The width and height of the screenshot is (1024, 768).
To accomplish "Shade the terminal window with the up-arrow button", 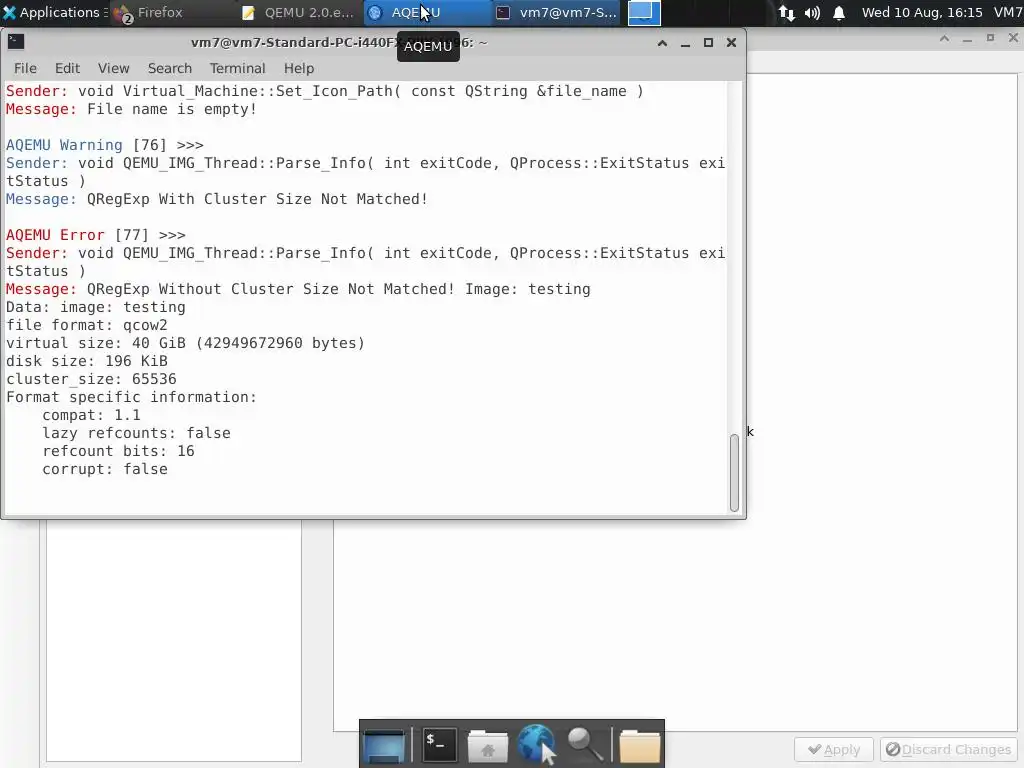I will click(662, 42).
